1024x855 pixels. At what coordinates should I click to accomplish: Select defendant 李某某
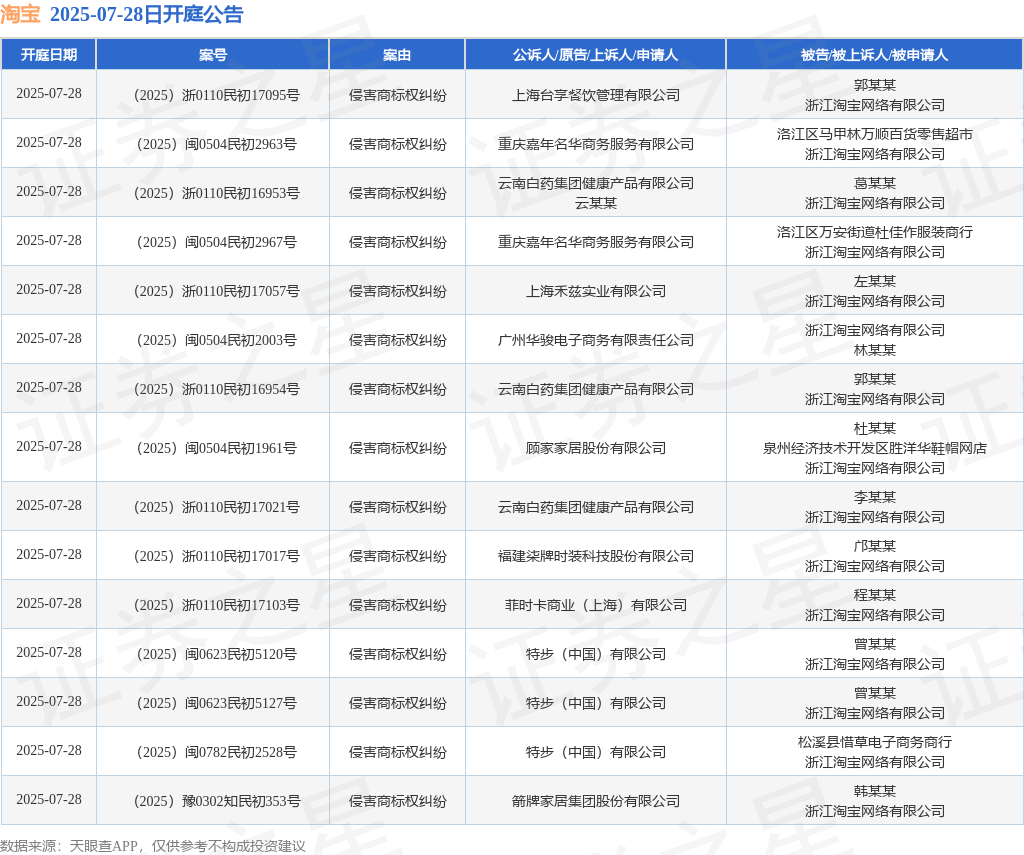point(874,497)
